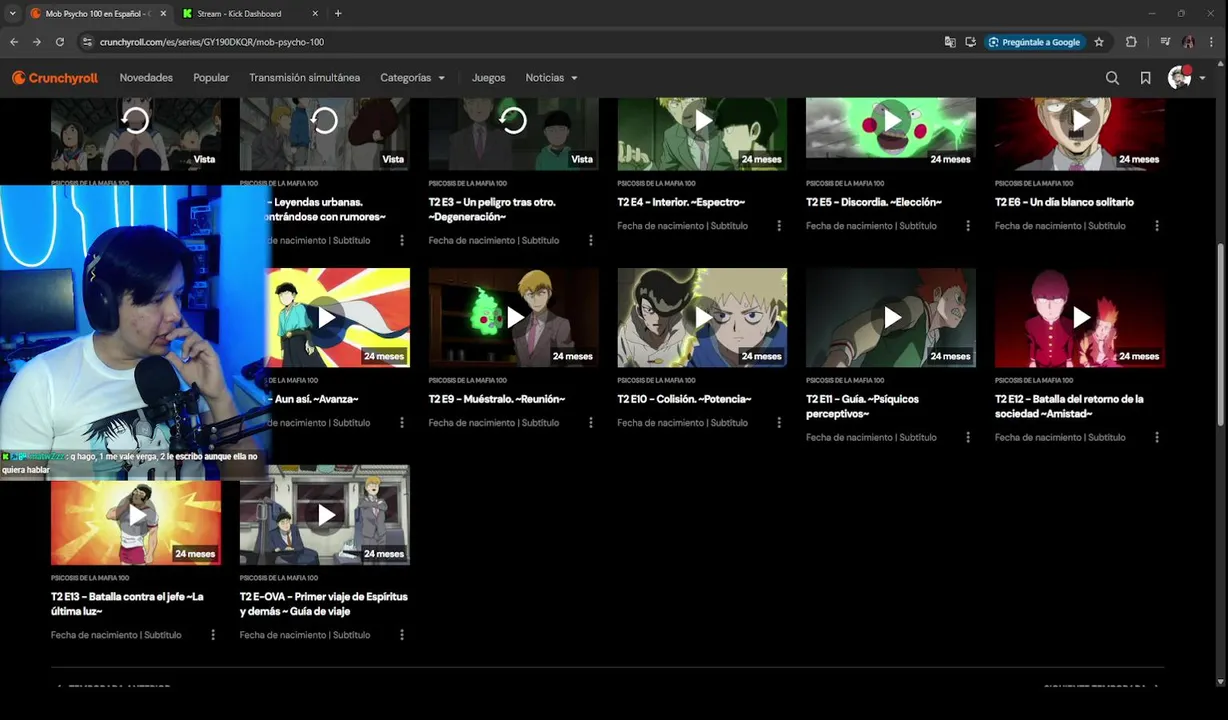Click Fecha de nacimiento | Subtítulo under T2 E5
This screenshot has width=1228, height=720.
[x=871, y=226]
